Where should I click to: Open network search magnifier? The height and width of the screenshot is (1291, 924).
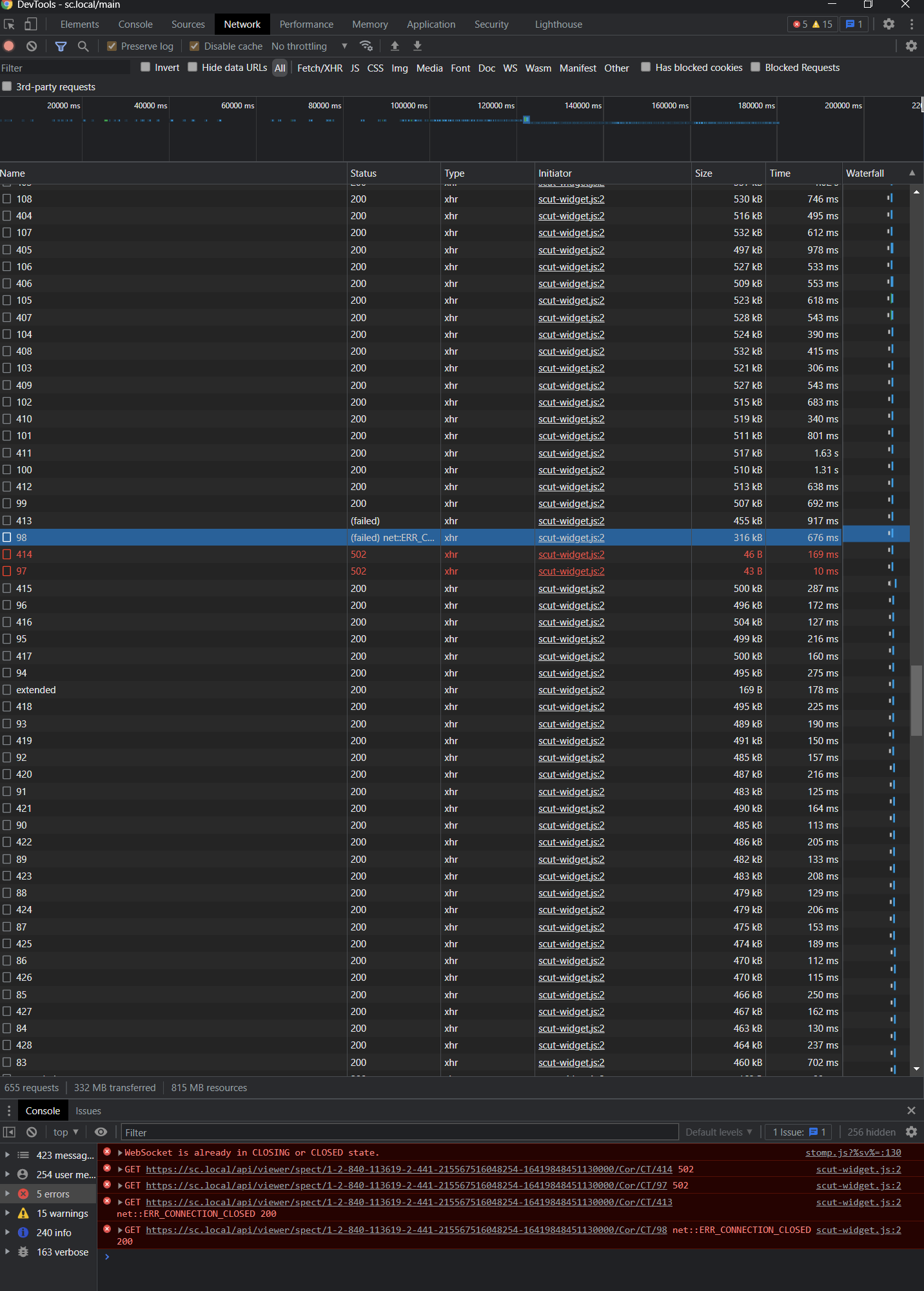pyautogui.click(x=83, y=46)
